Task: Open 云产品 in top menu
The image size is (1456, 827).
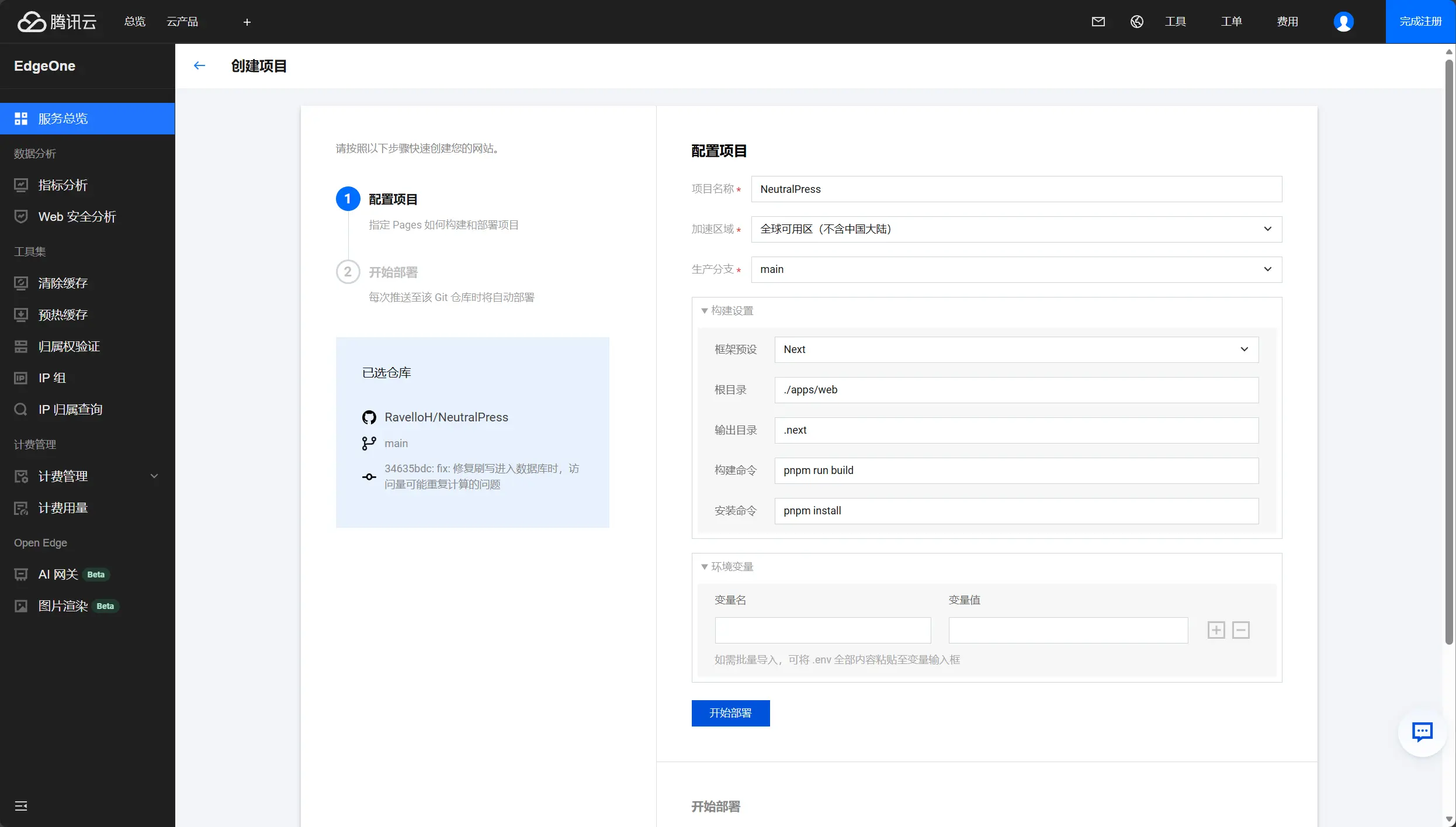Action: click(182, 22)
